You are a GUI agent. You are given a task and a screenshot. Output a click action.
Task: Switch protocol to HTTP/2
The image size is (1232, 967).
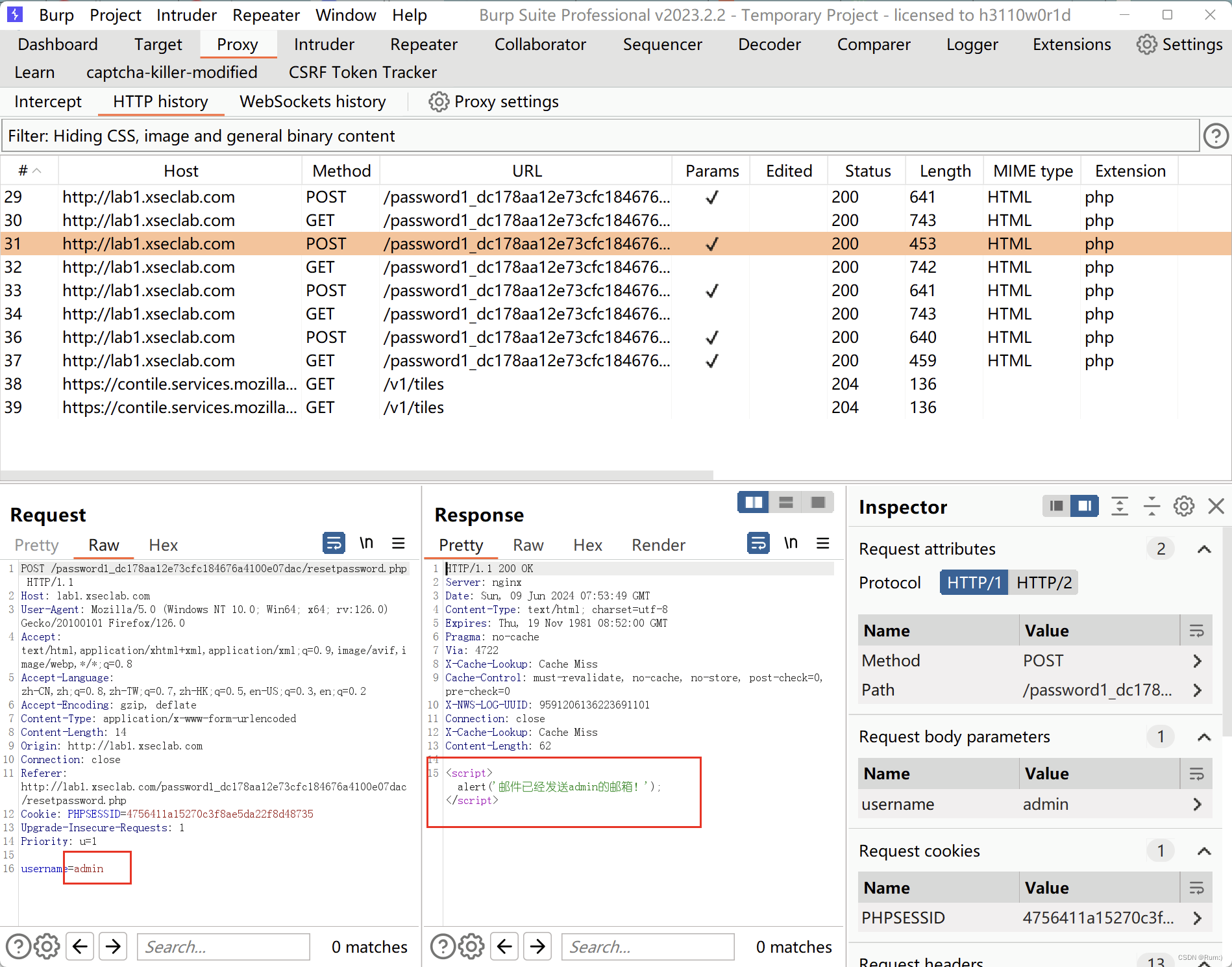(x=1044, y=582)
